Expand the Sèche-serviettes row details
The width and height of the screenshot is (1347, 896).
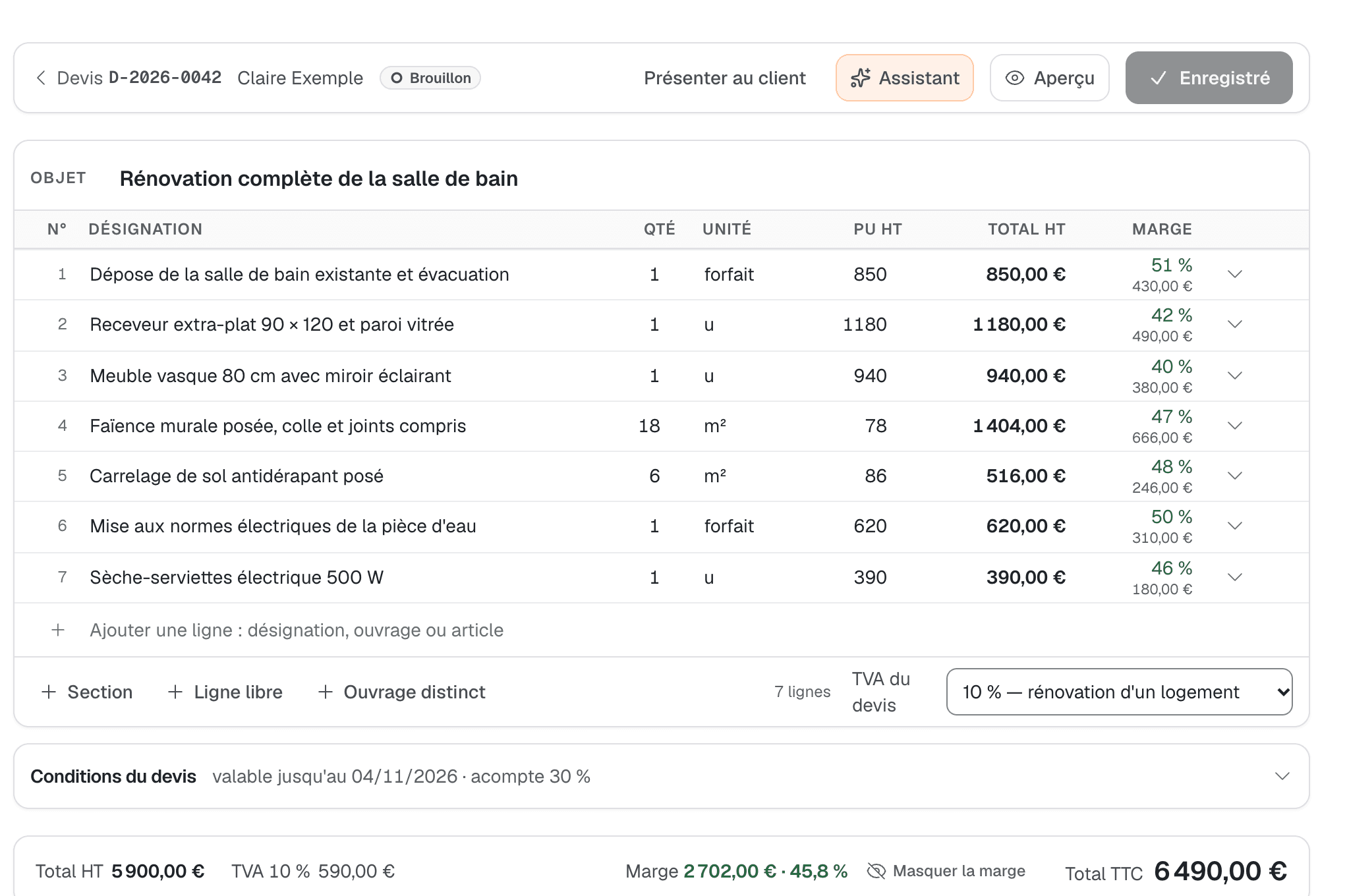point(1235,577)
